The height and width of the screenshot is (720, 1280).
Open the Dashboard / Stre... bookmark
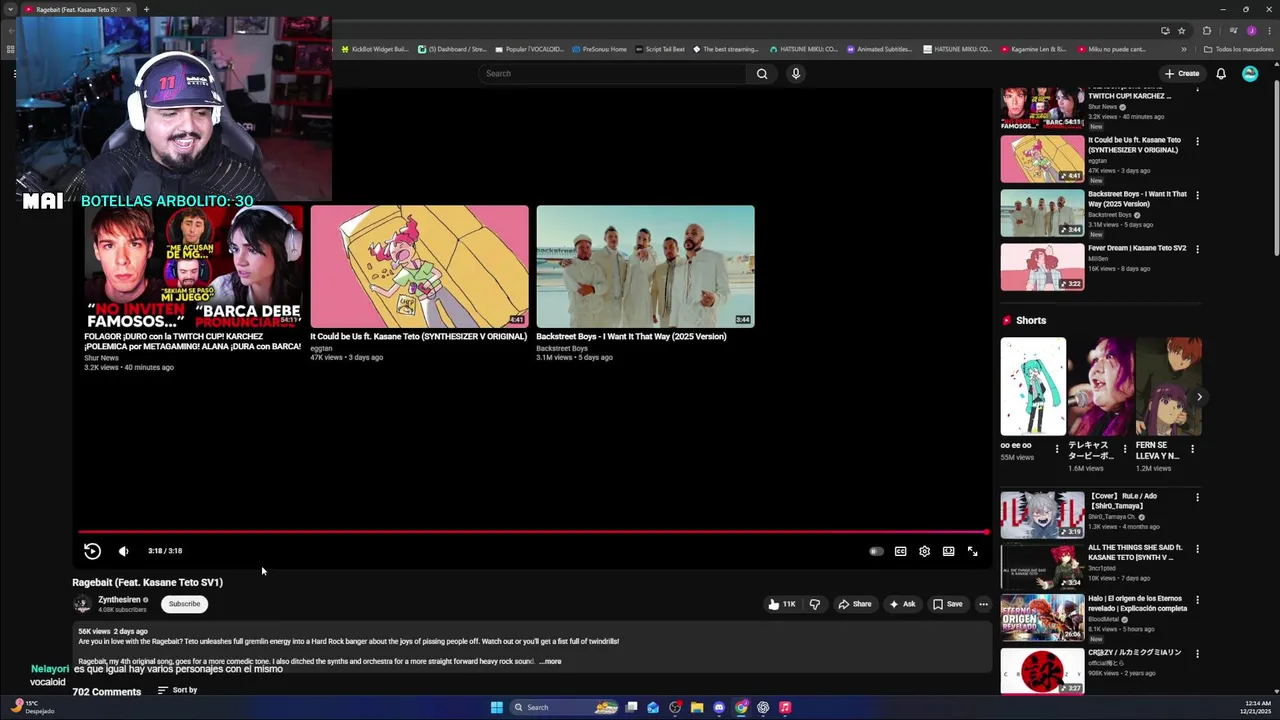tap(453, 49)
